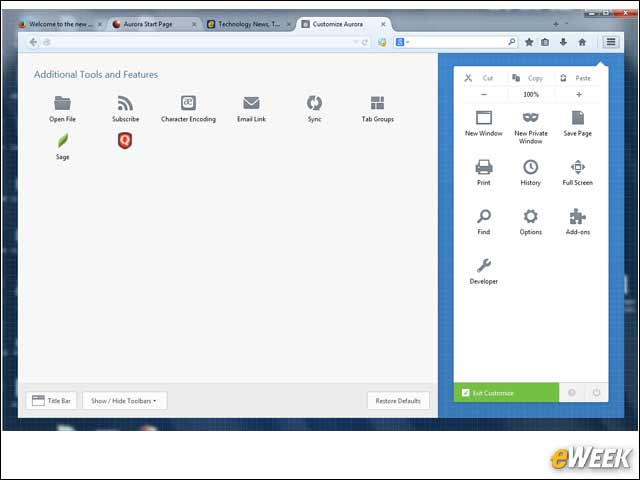The height and width of the screenshot is (480, 640).
Task: Toggle the Title Bar button
Action: [51, 400]
